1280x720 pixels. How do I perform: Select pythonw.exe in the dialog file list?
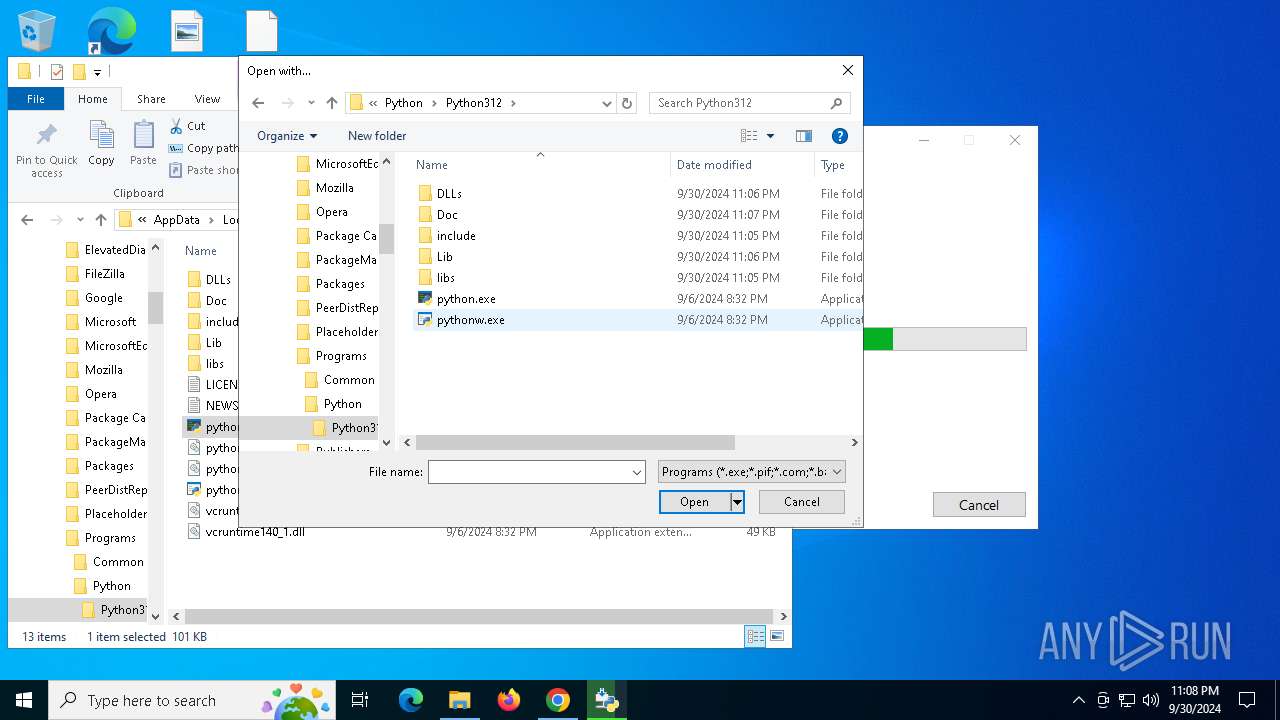470,320
